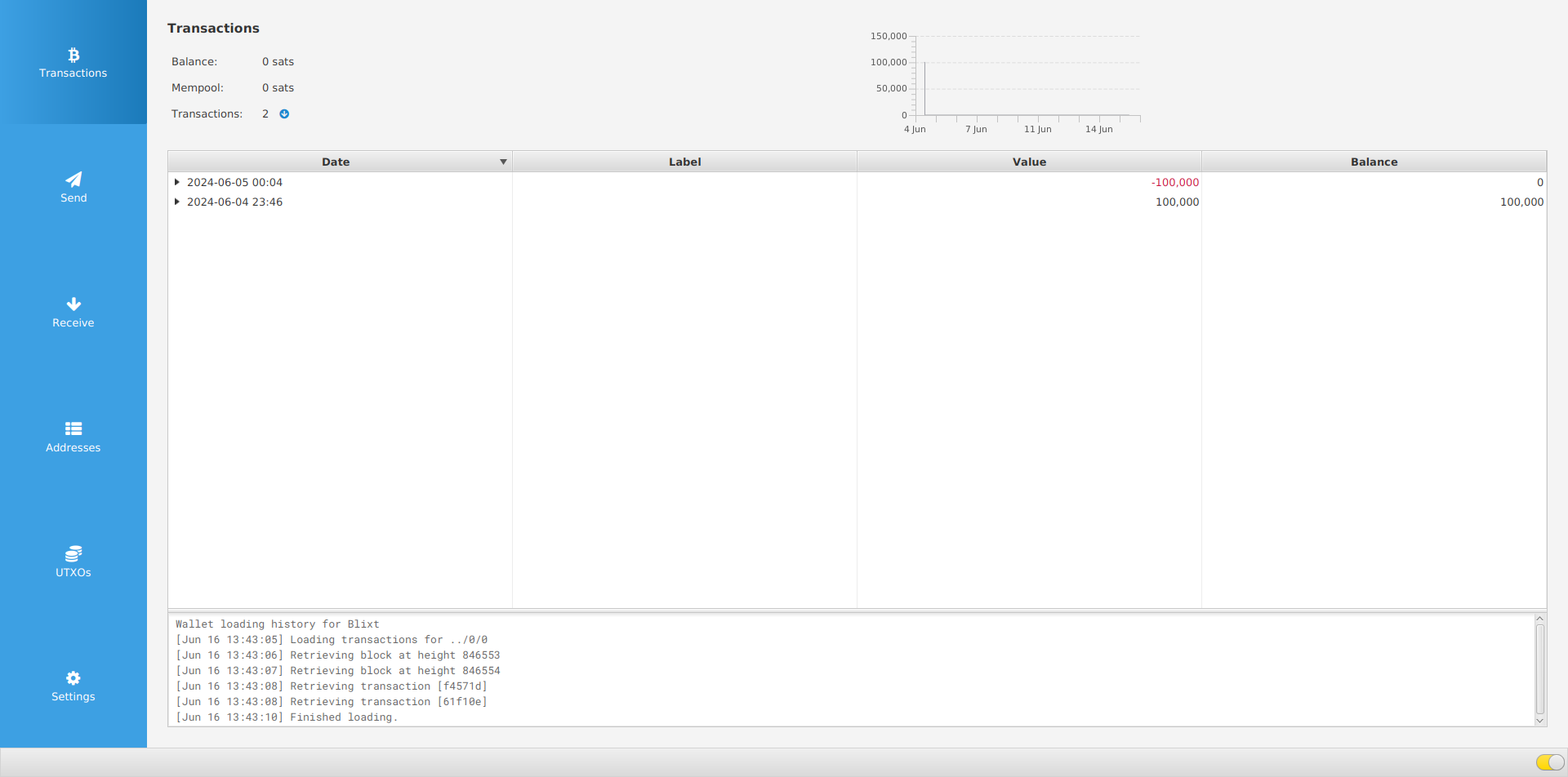
Task: Expand the 2024-06-04 23:46 transaction row
Action: tap(177, 202)
